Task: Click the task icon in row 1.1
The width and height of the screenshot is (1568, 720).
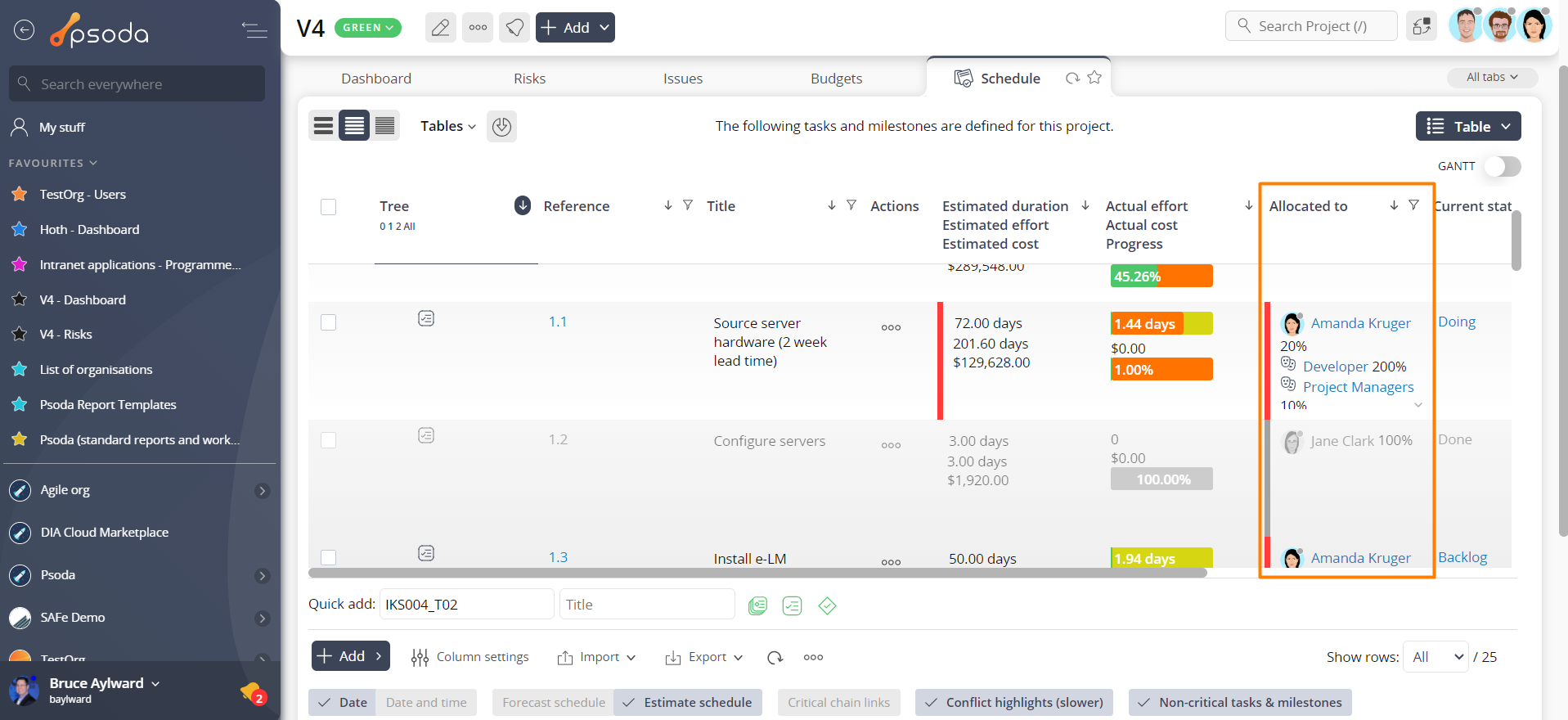Action: click(x=426, y=318)
